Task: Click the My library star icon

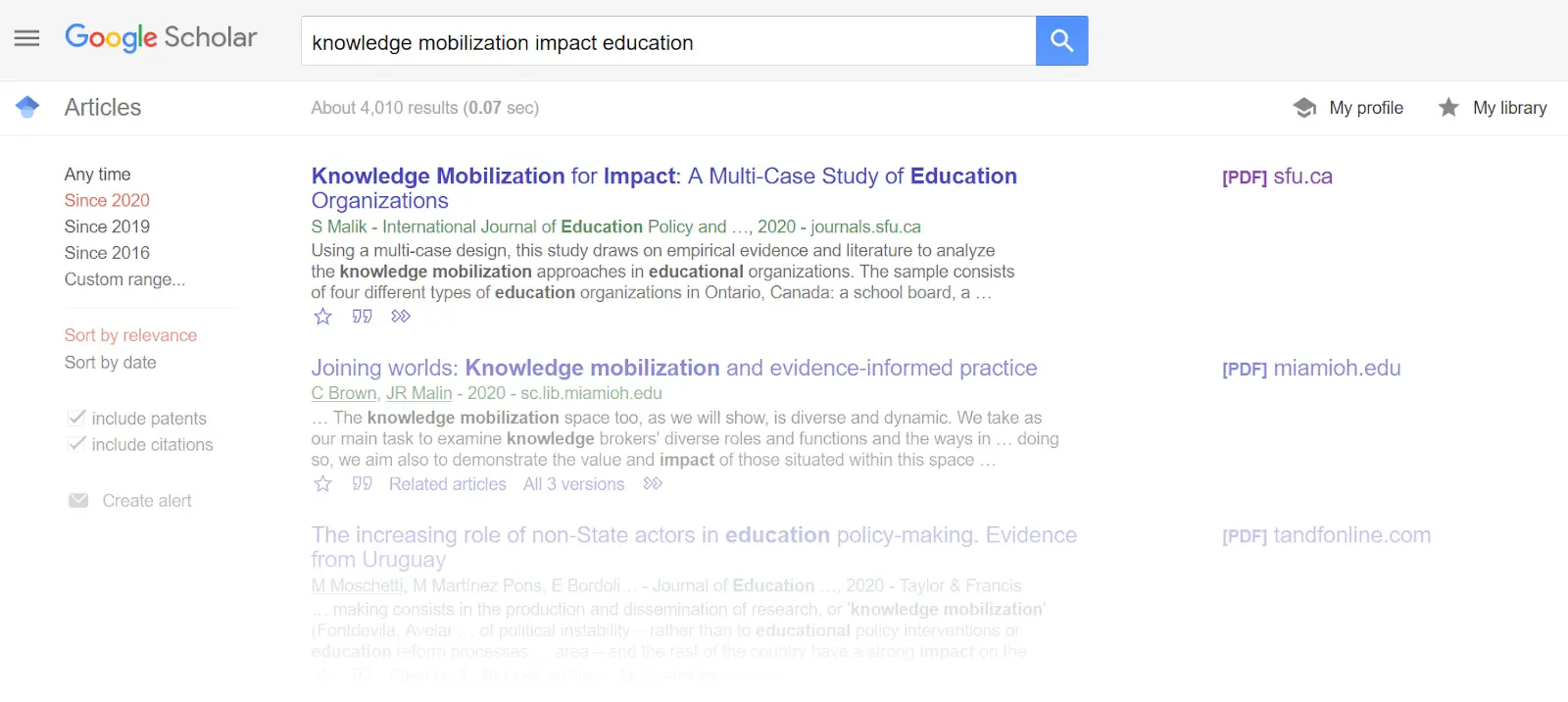Action: pyautogui.click(x=1448, y=108)
